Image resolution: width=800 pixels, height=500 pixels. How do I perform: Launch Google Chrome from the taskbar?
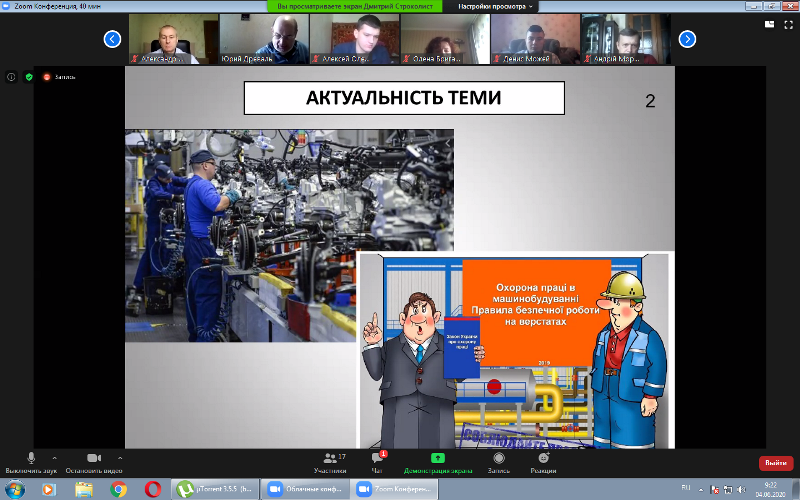click(x=118, y=489)
